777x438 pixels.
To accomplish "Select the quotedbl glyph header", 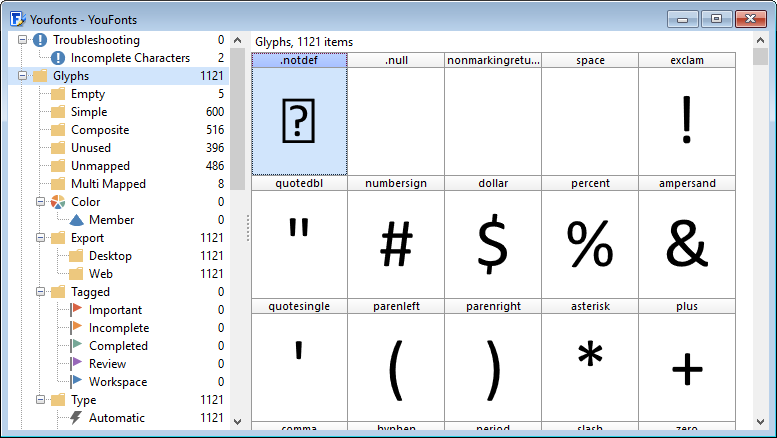I will click(299, 183).
